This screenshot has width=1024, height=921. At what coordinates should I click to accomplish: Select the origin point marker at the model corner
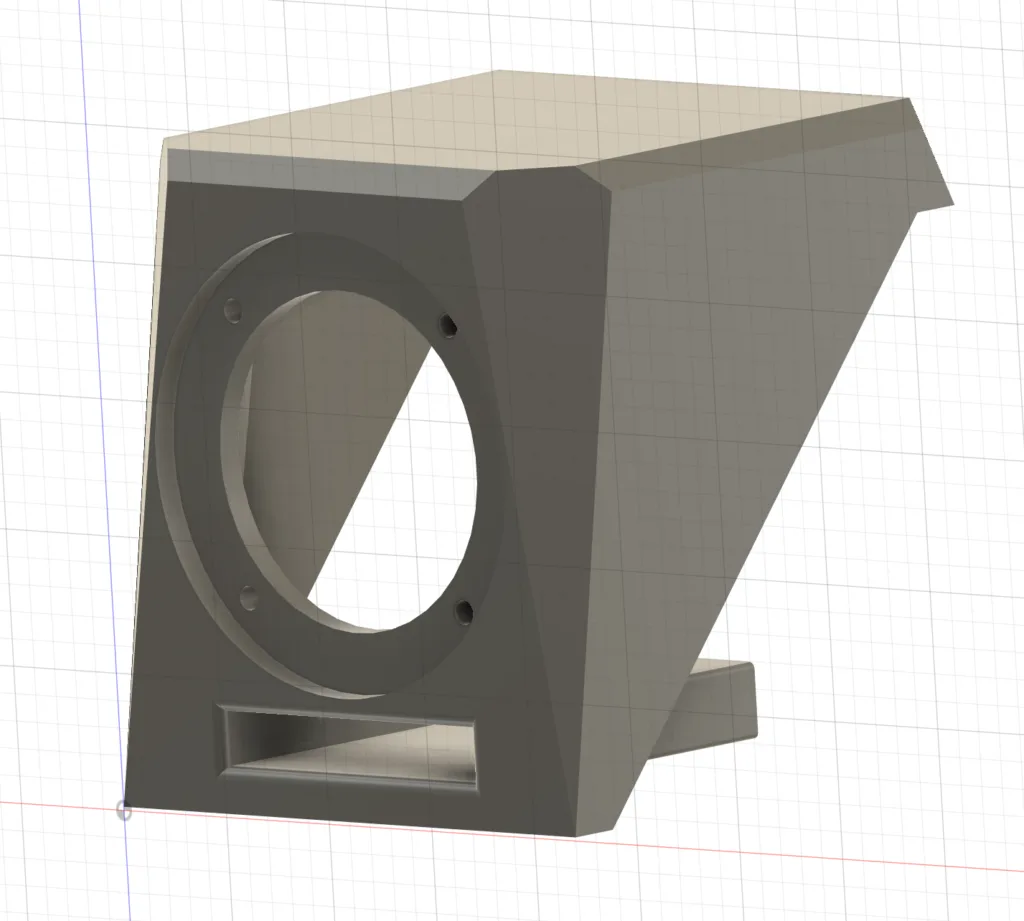pos(124,811)
